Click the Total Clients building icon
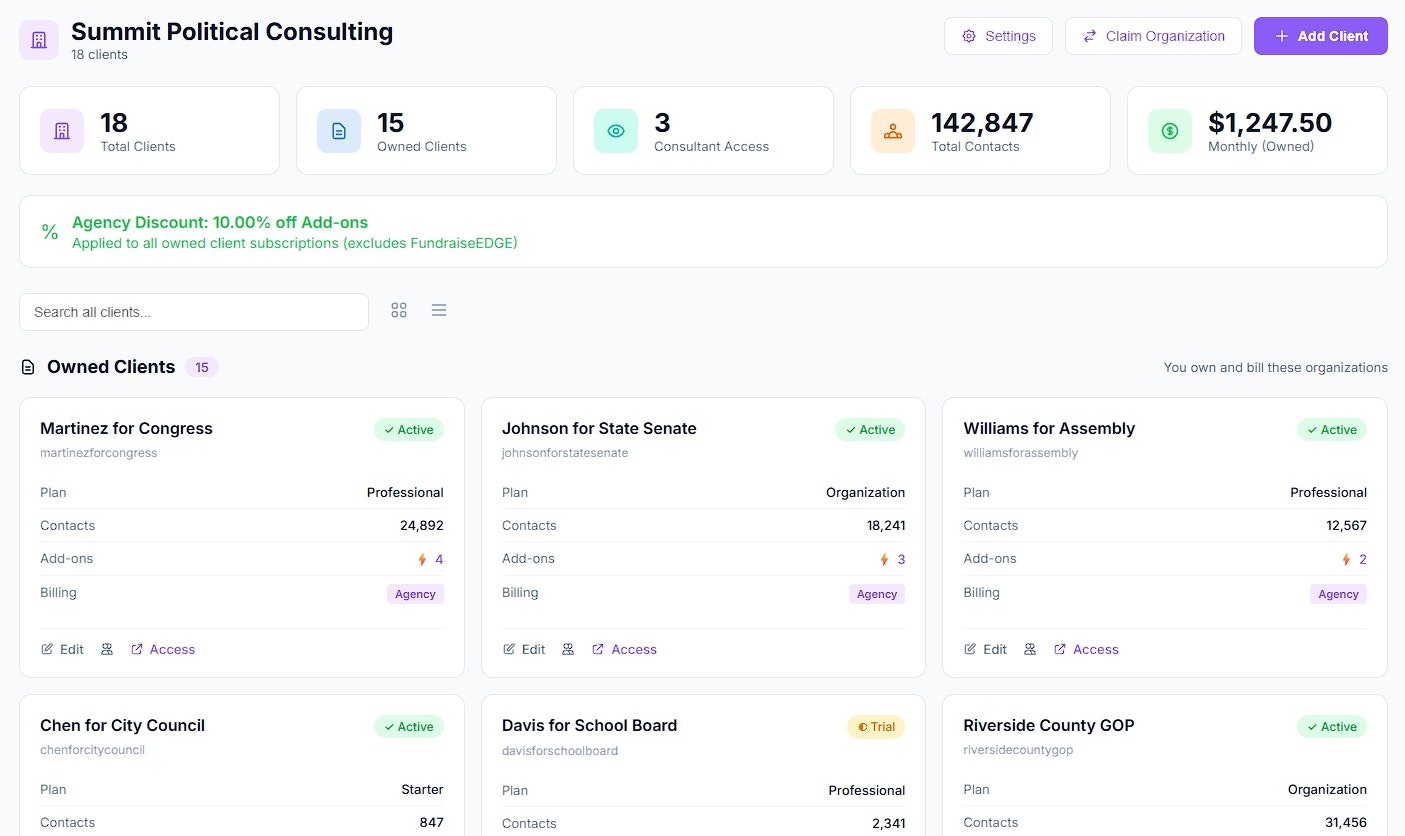The width and height of the screenshot is (1405, 836). pos(62,131)
